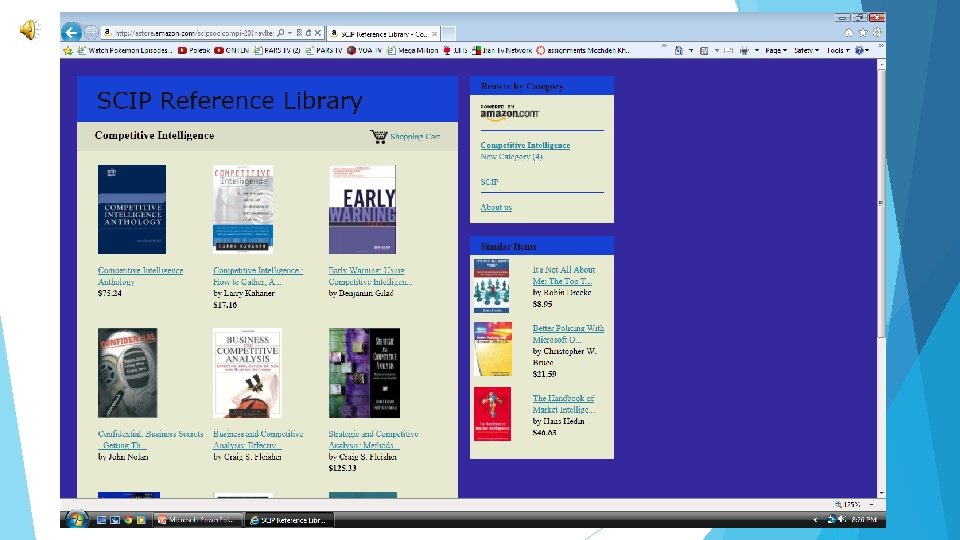This screenshot has width=960, height=540.
Task: Open Strategic and Competitive Analysis cover
Action: point(364,373)
